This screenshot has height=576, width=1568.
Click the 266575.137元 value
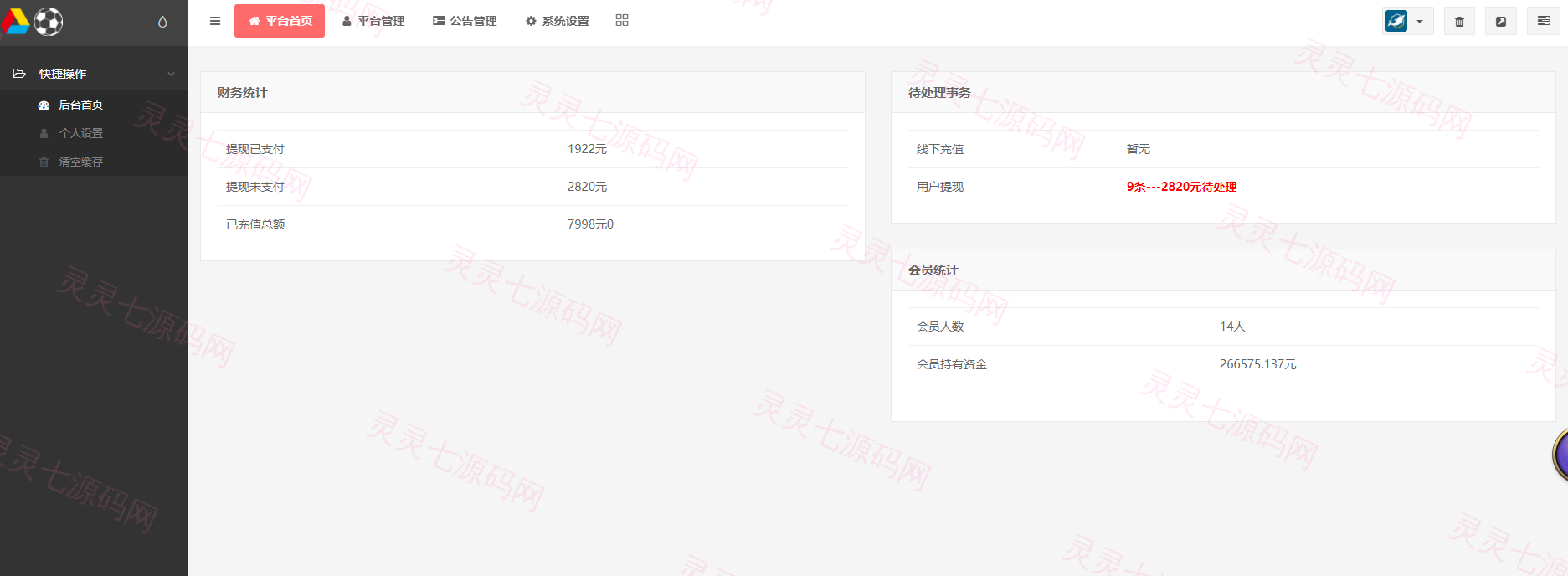coord(1257,364)
